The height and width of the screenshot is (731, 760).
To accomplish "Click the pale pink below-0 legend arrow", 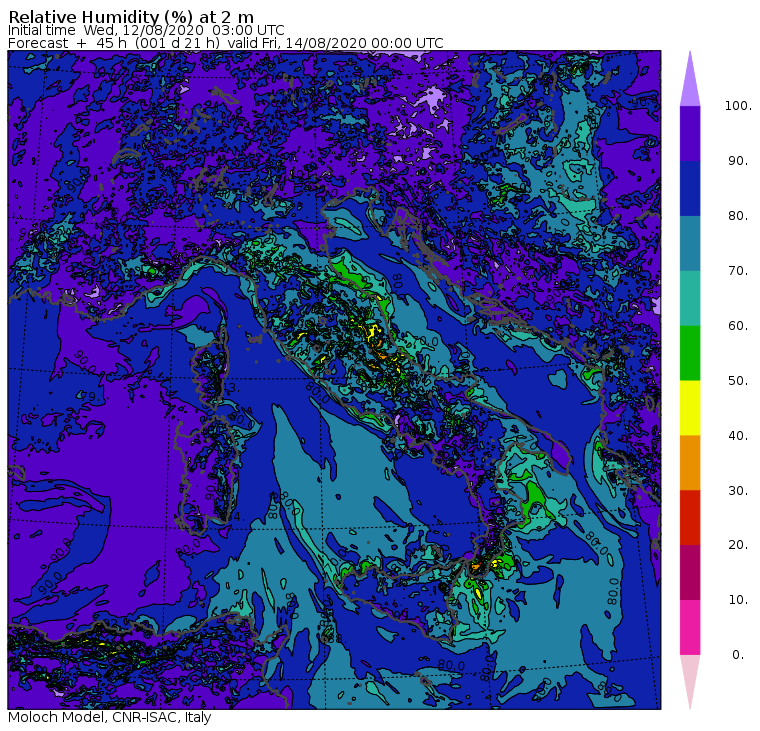I will (x=690, y=682).
